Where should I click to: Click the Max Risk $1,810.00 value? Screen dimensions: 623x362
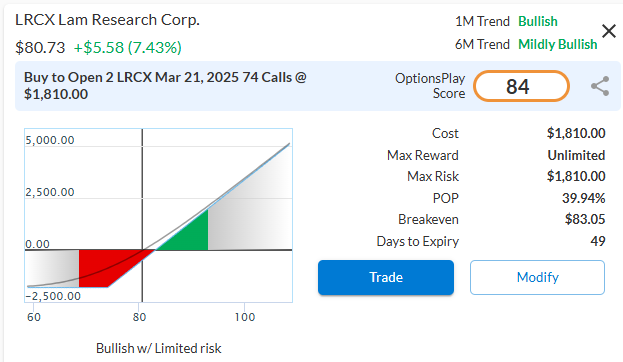point(576,176)
